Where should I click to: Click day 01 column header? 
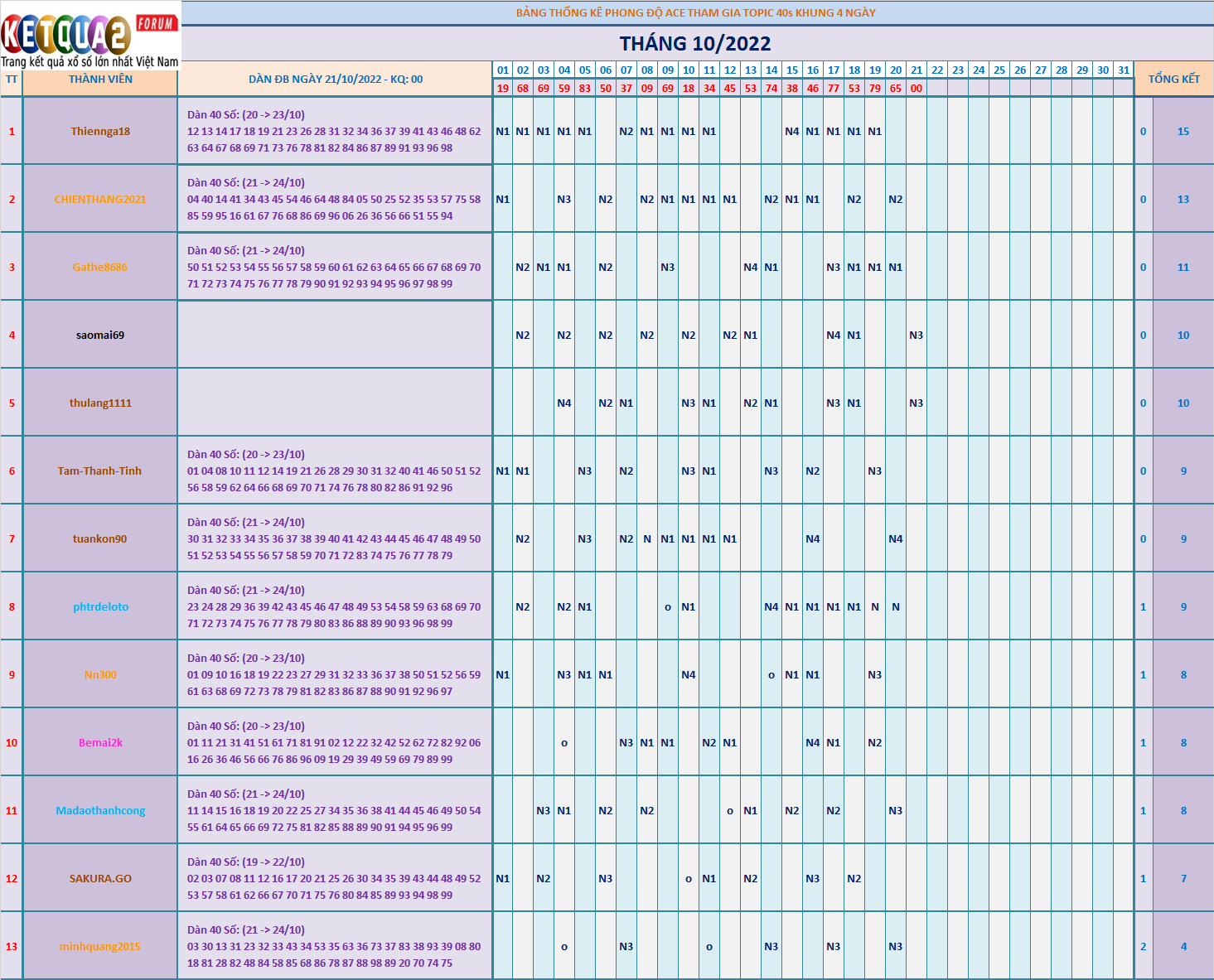click(x=503, y=70)
